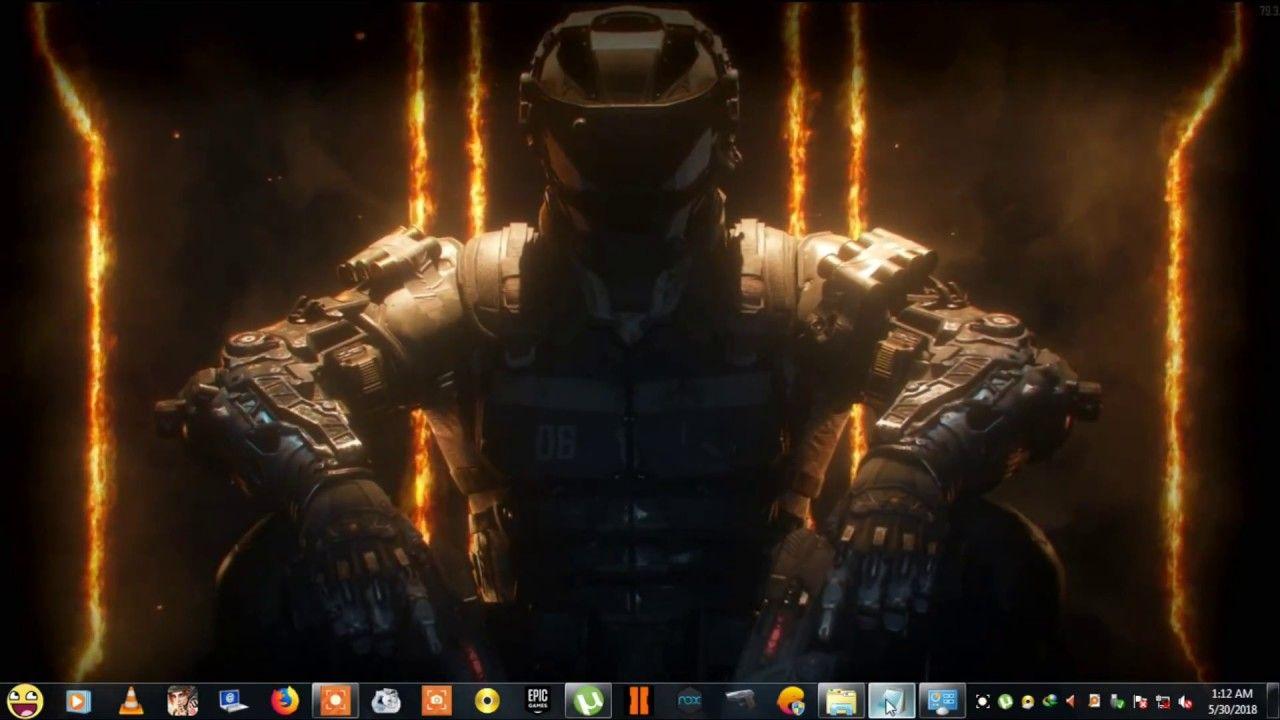Click the smiley face Start button

pyautogui.click(x=25, y=700)
